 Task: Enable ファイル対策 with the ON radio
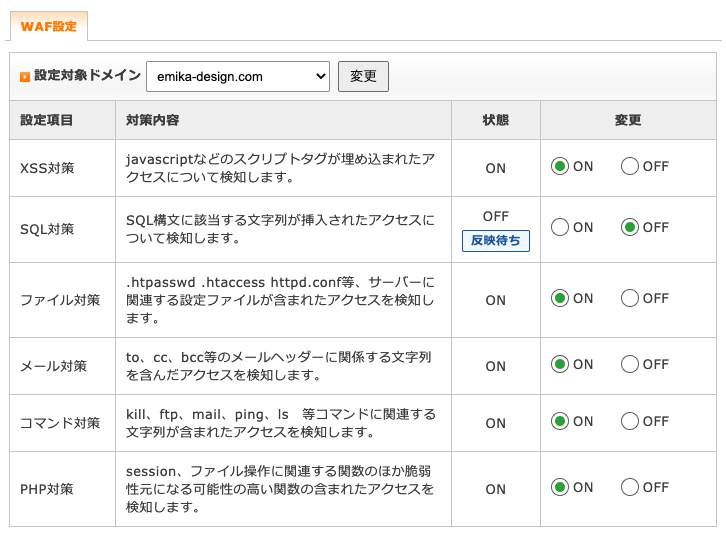tap(560, 298)
